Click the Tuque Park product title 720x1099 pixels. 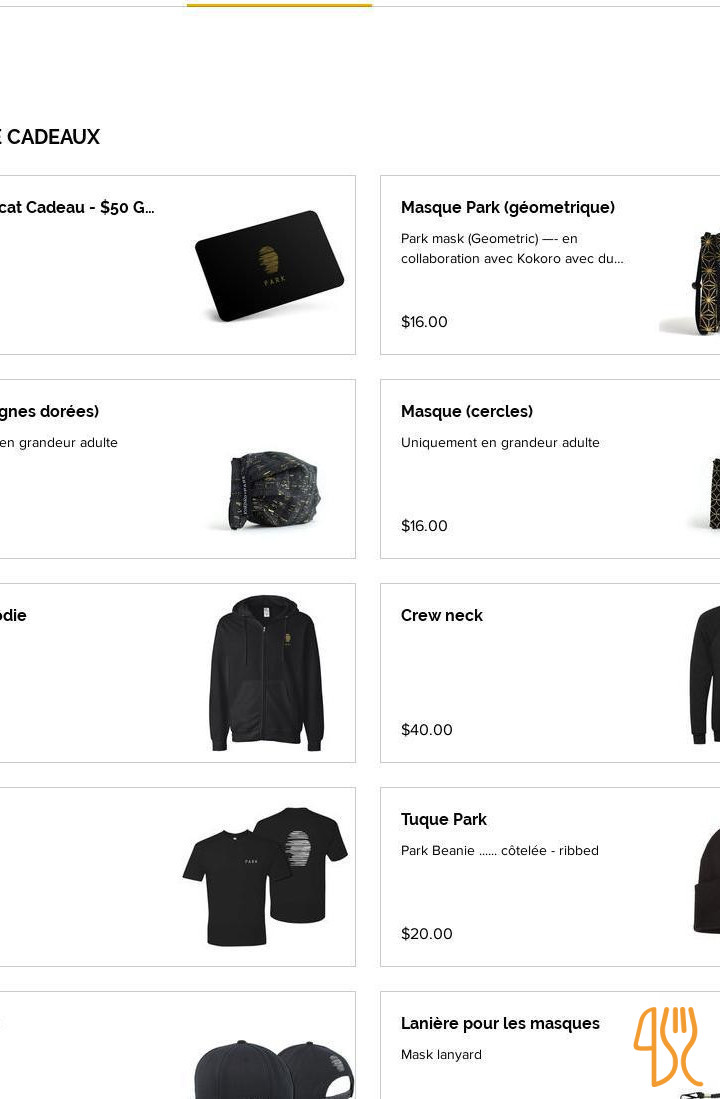pyautogui.click(x=443, y=820)
